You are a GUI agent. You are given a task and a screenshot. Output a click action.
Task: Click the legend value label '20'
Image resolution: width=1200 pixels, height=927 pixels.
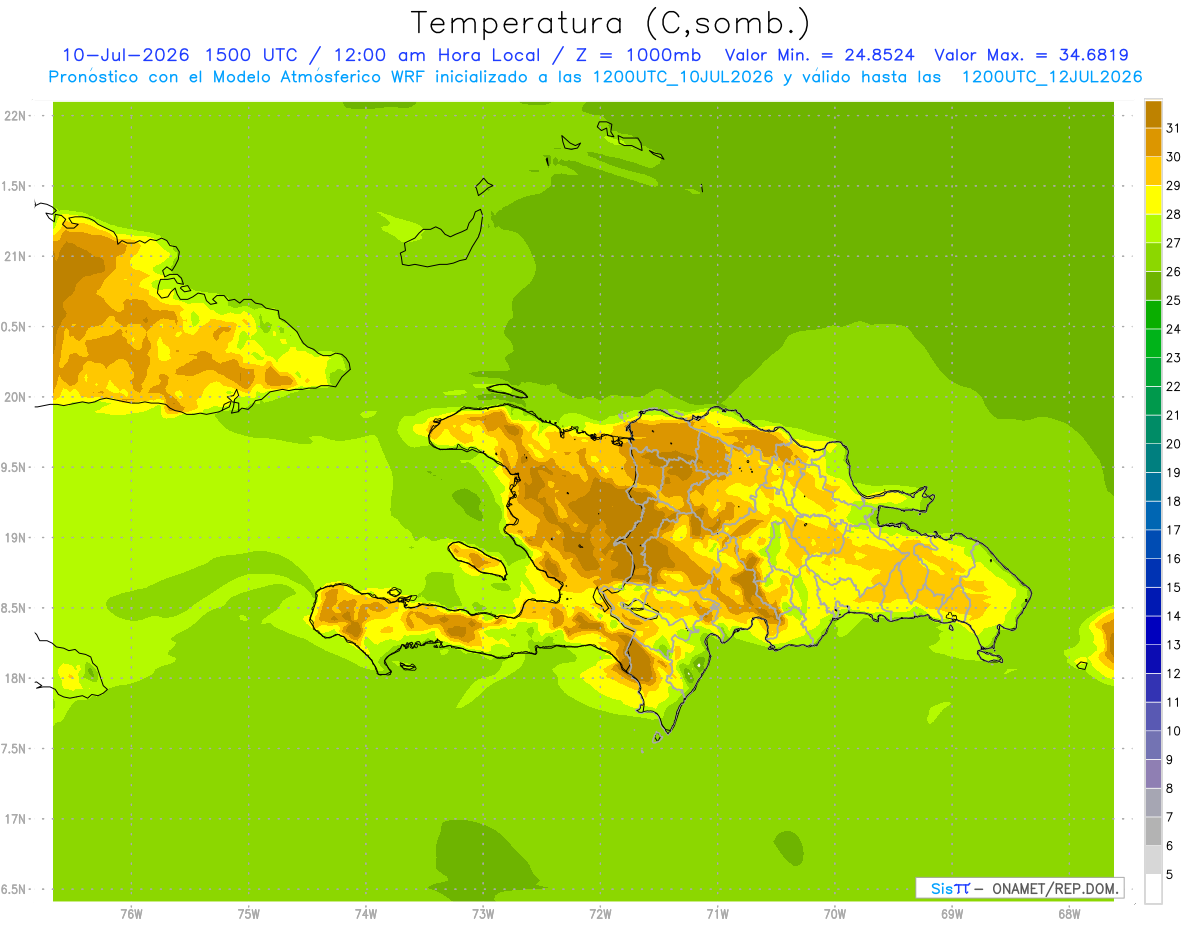tap(1174, 444)
